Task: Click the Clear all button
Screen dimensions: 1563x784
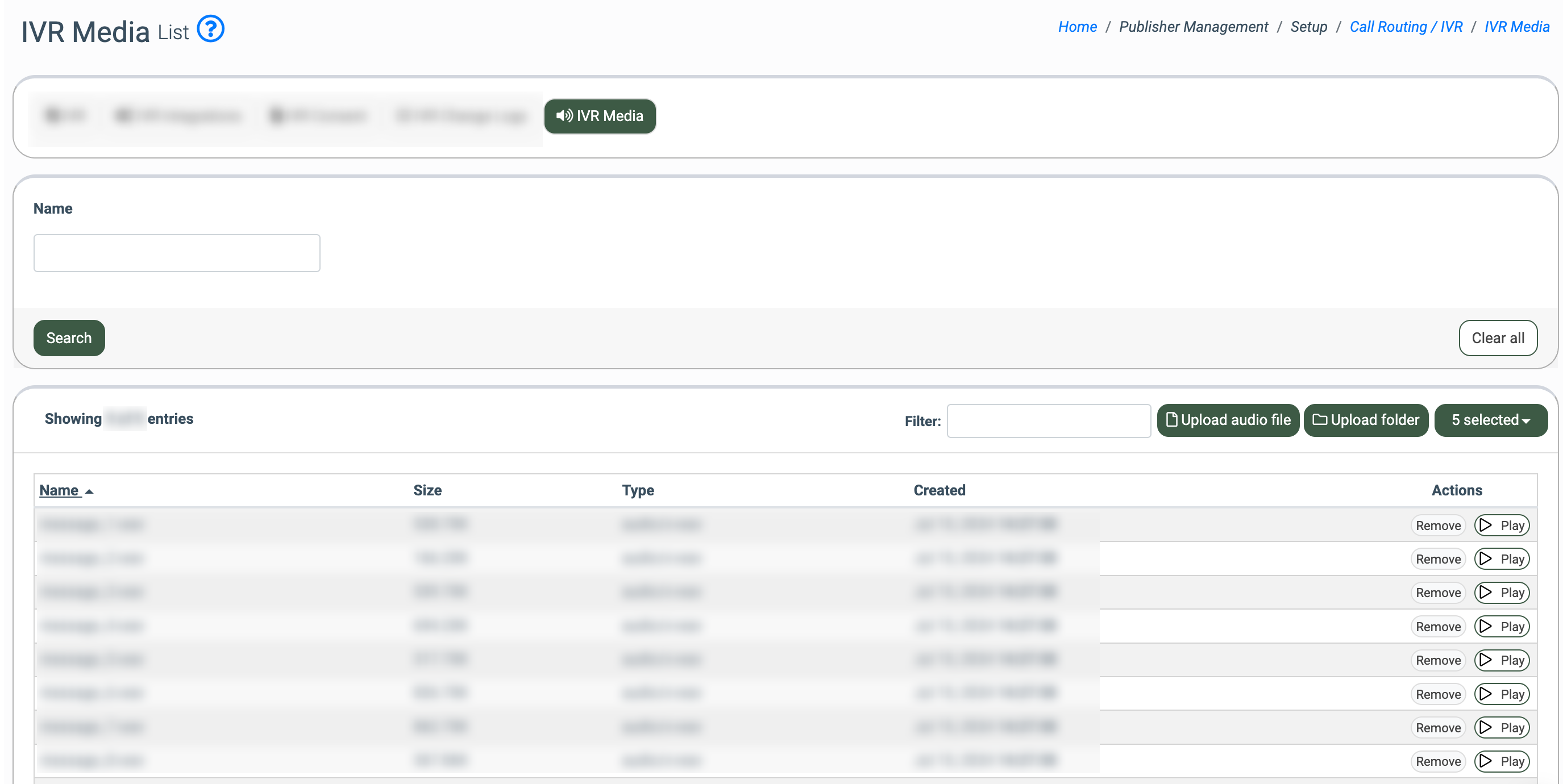Action: coord(1498,337)
